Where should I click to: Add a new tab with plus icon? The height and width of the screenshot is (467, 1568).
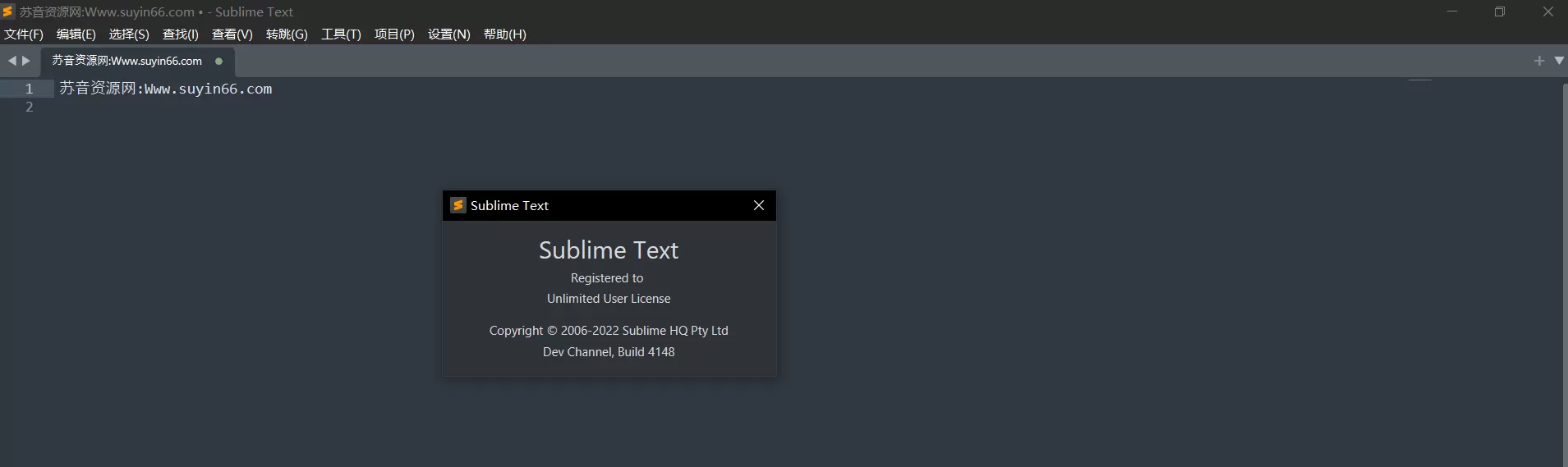coord(1539,61)
